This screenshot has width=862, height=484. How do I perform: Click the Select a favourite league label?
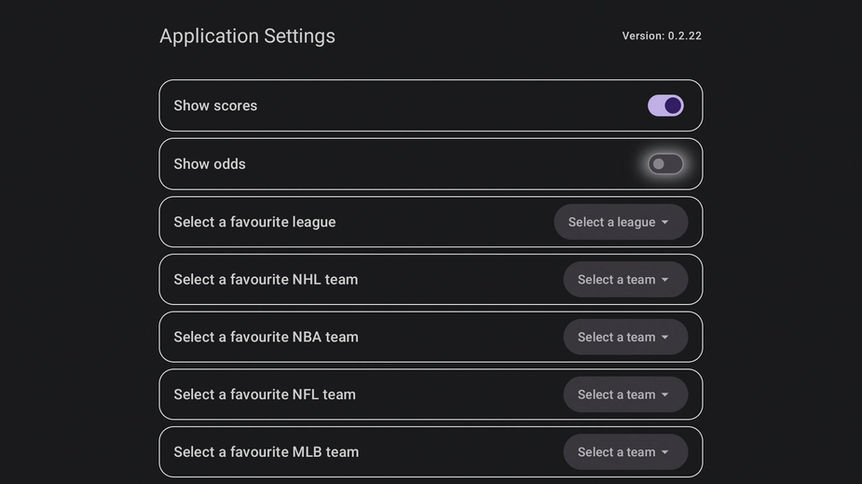tap(254, 222)
